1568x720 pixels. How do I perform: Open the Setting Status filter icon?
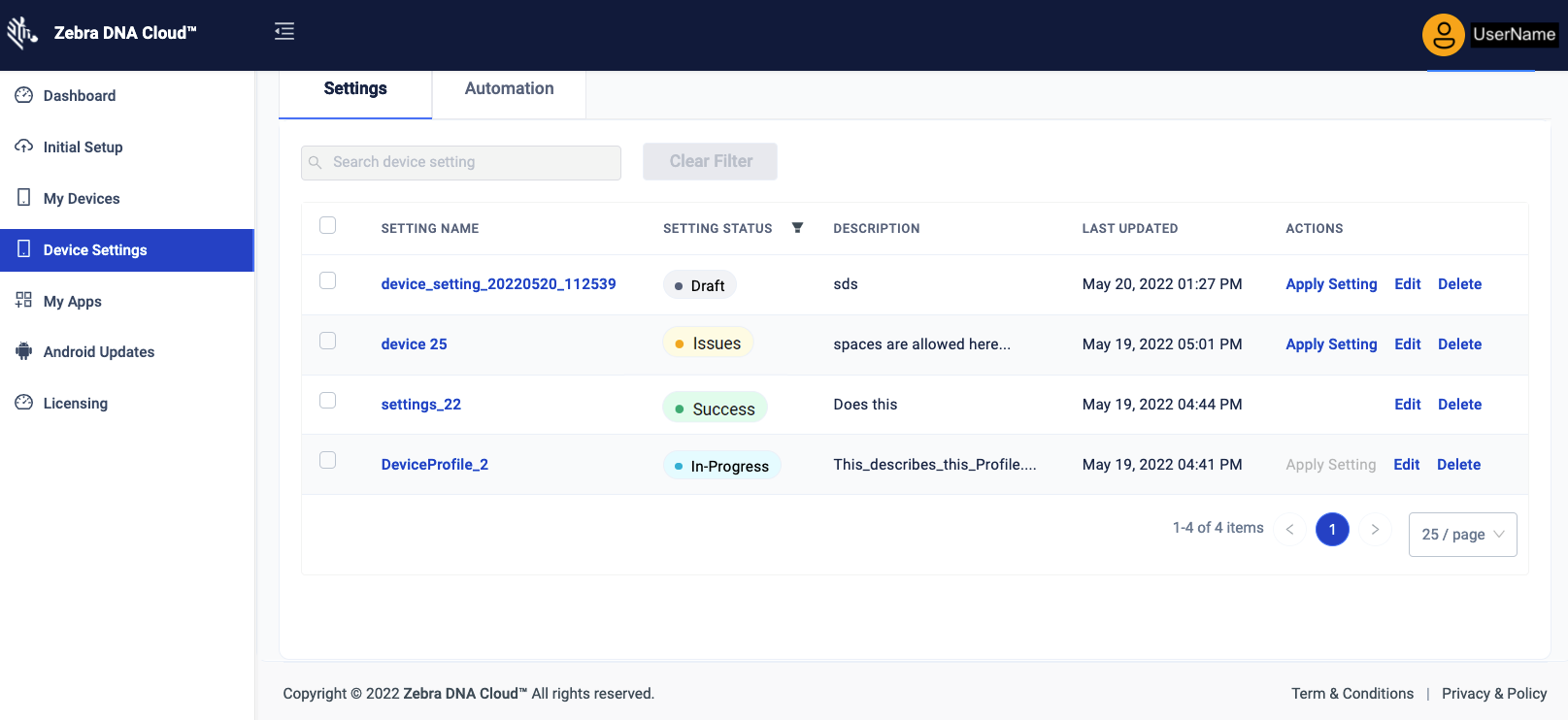tap(797, 228)
